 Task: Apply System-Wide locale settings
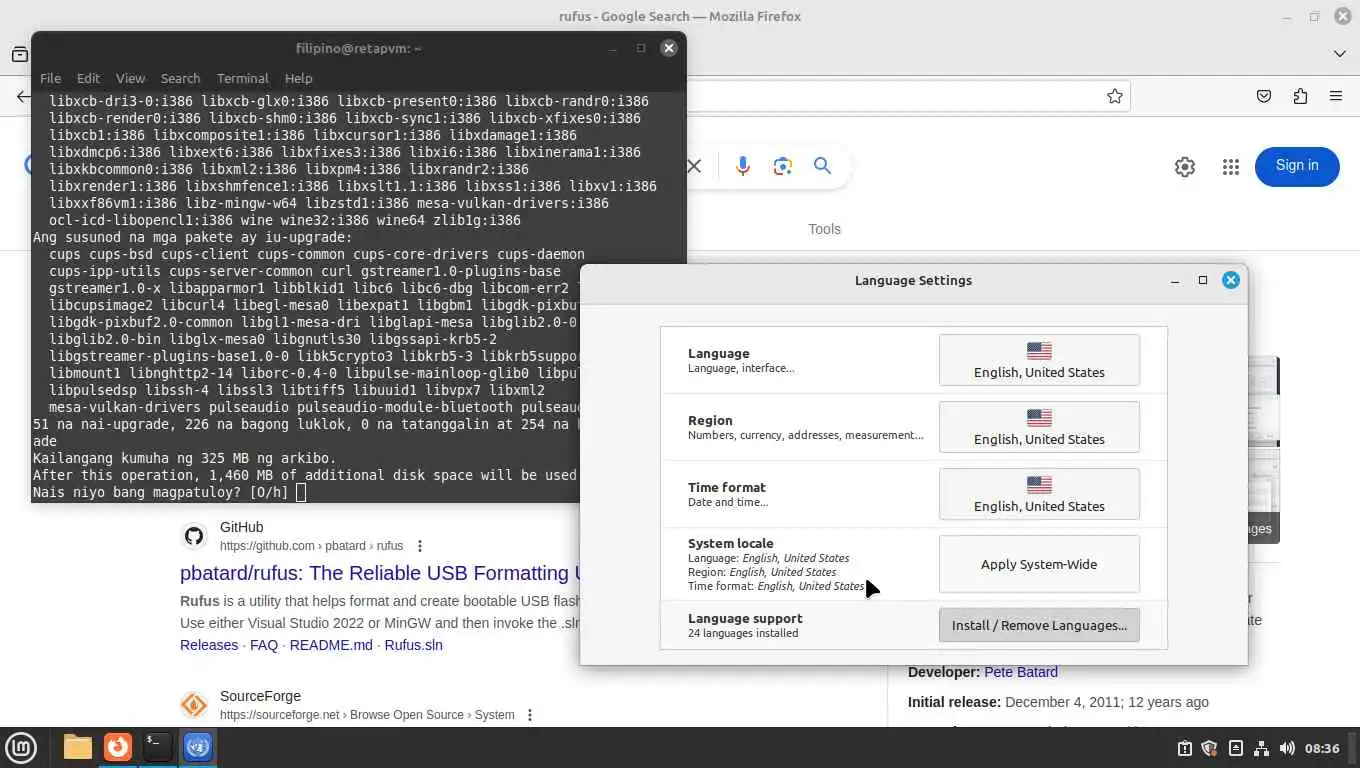click(x=1039, y=564)
